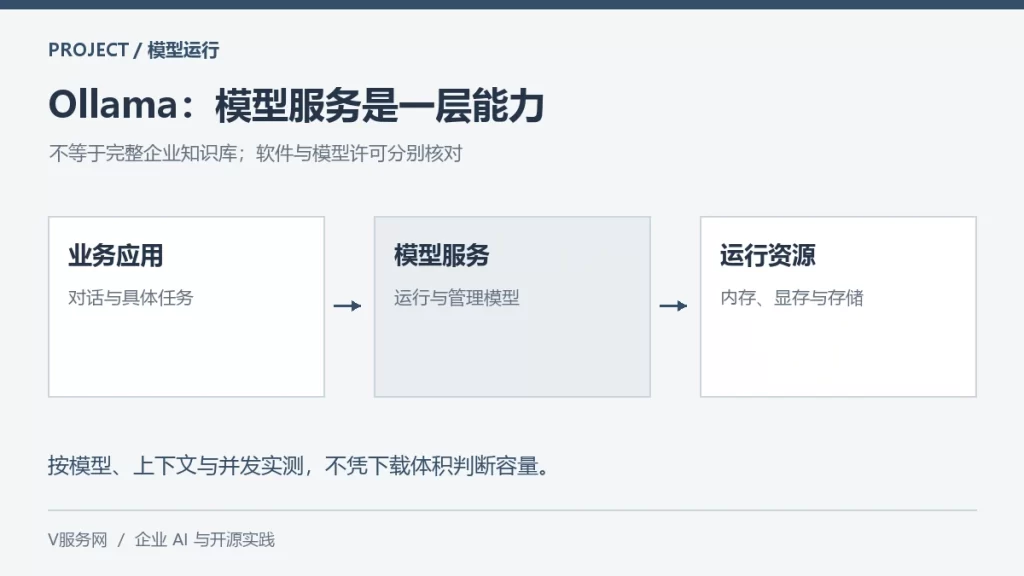
Task: Click the '模型服务' card heading
Action: coord(441,255)
